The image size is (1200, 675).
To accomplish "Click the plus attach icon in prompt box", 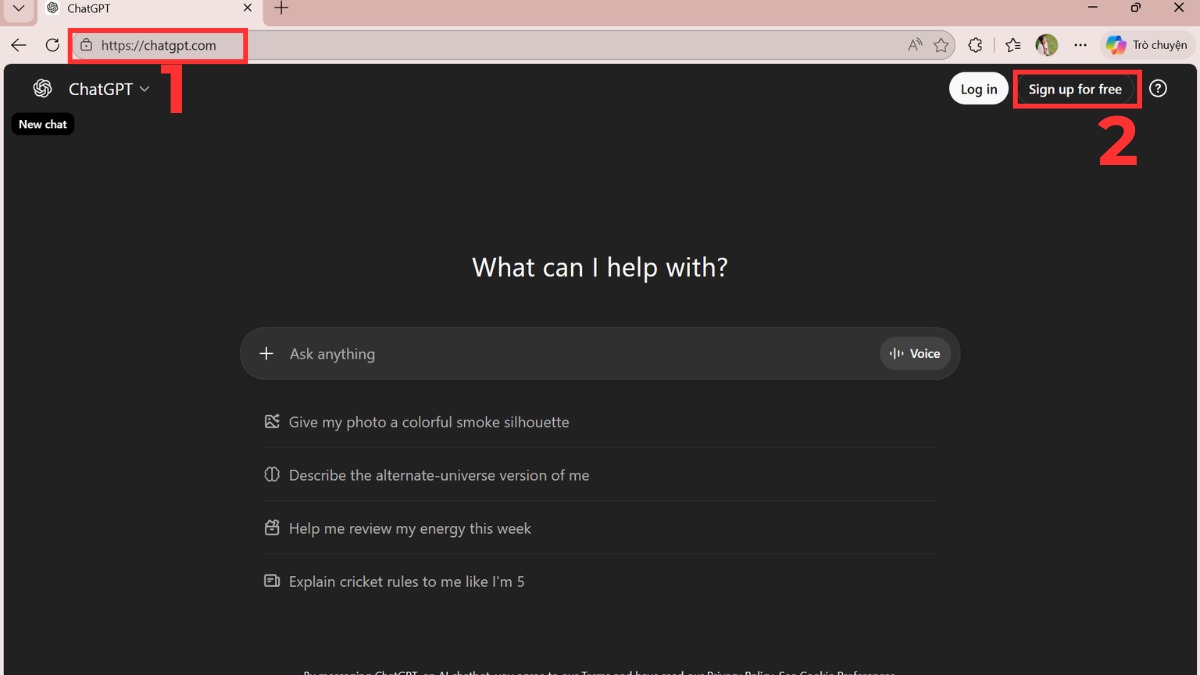I will (266, 354).
